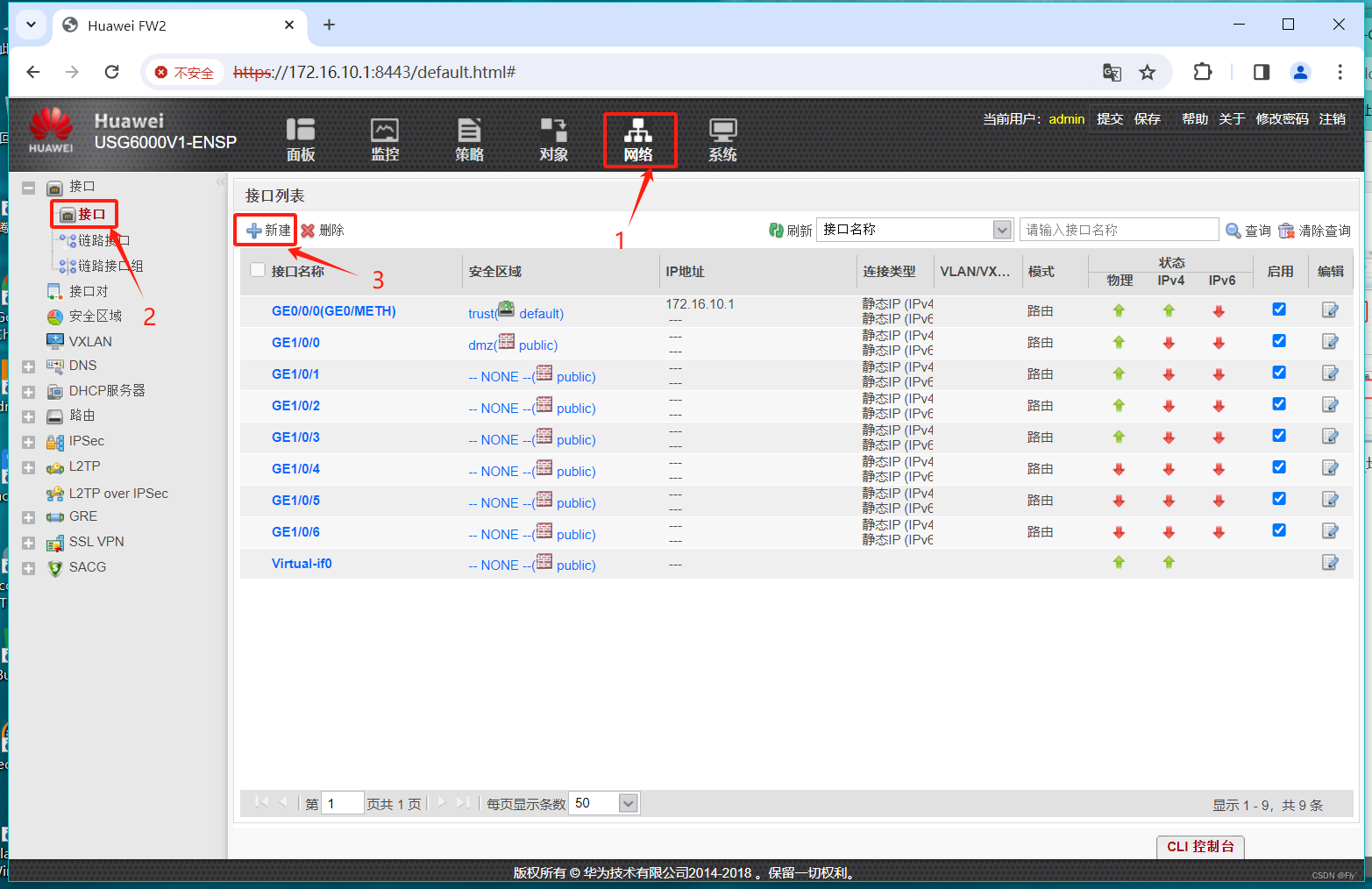Open the 接口名称 search-type dropdown

(x=914, y=230)
